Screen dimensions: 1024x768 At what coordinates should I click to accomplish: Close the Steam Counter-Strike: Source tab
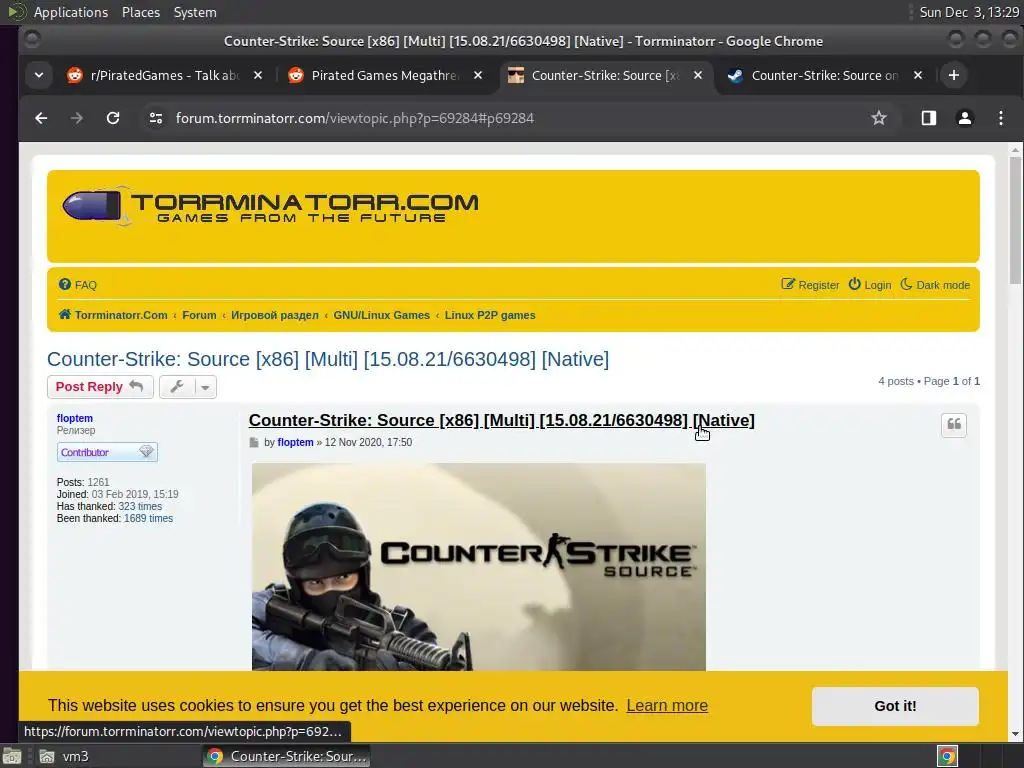tap(918, 75)
